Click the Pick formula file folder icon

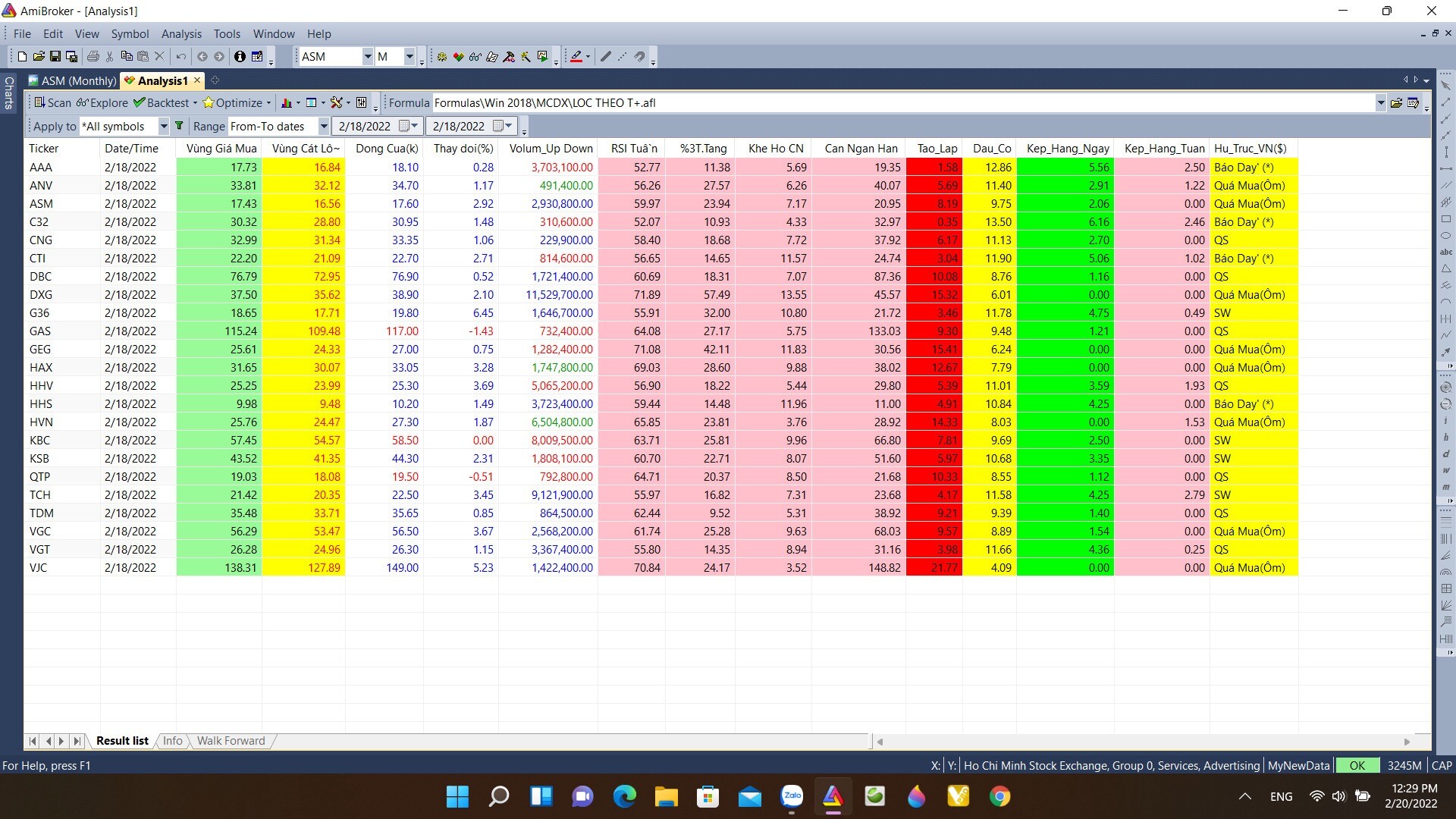pos(1396,103)
